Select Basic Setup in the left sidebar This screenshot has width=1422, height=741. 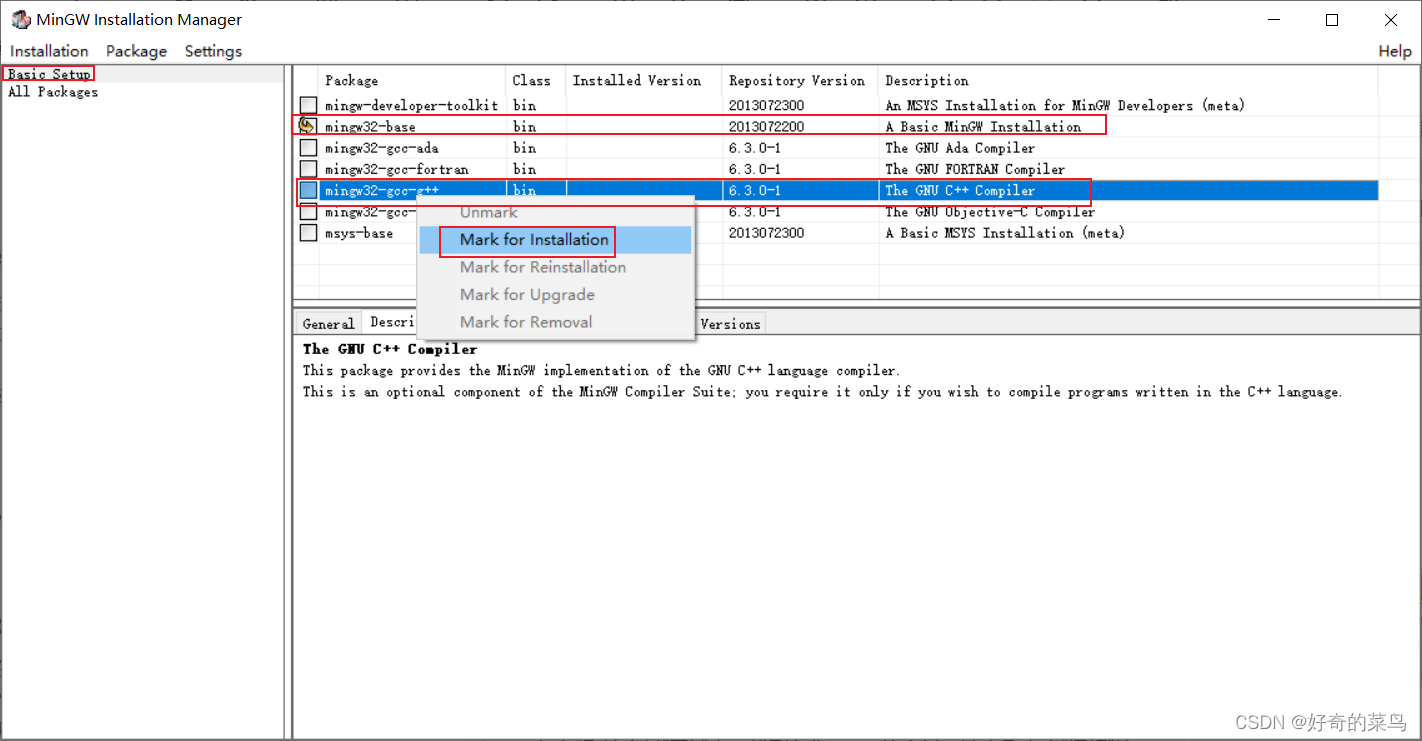point(47,73)
